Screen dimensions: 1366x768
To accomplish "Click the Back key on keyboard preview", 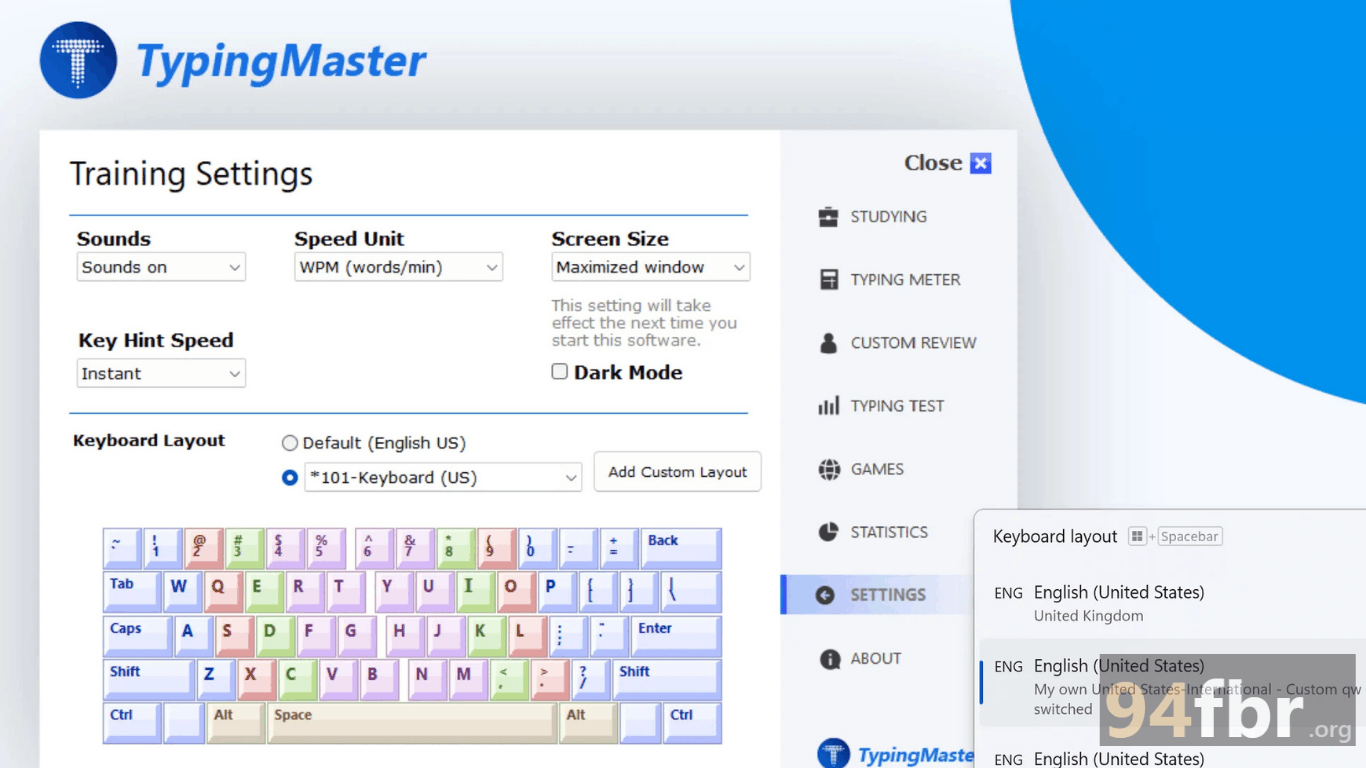I will pyautogui.click(x=681, y=549).
